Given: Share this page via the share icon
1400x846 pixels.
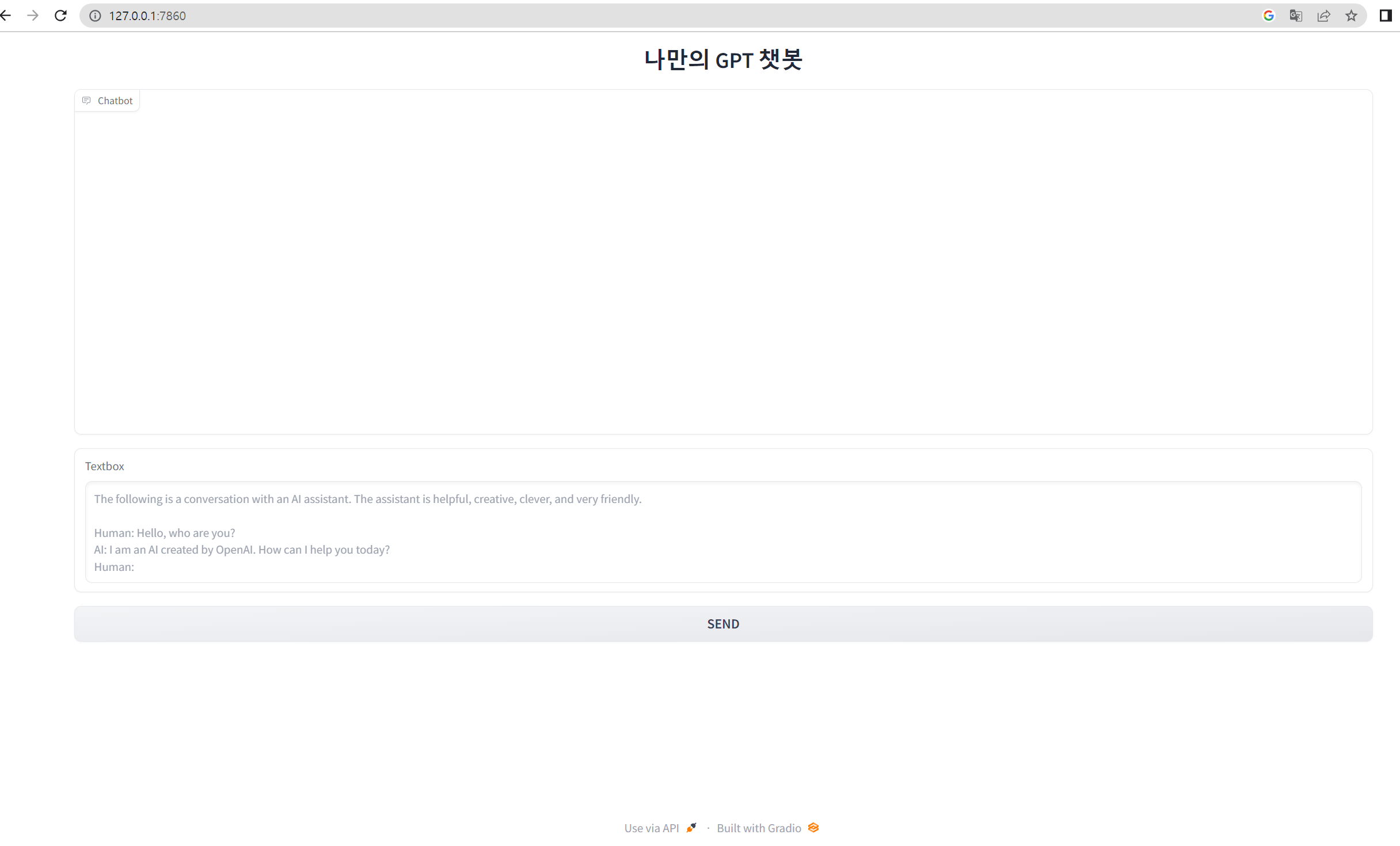Looking at the screenshot, I should pyautogui.click(x=1323, y=16).
